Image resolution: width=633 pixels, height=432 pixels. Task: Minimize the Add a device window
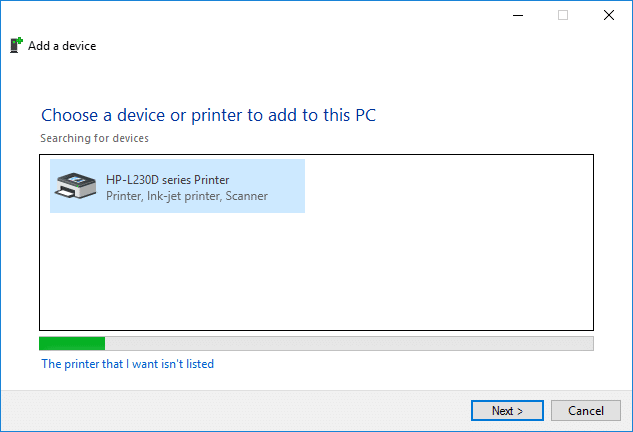[x=518, y=15]
